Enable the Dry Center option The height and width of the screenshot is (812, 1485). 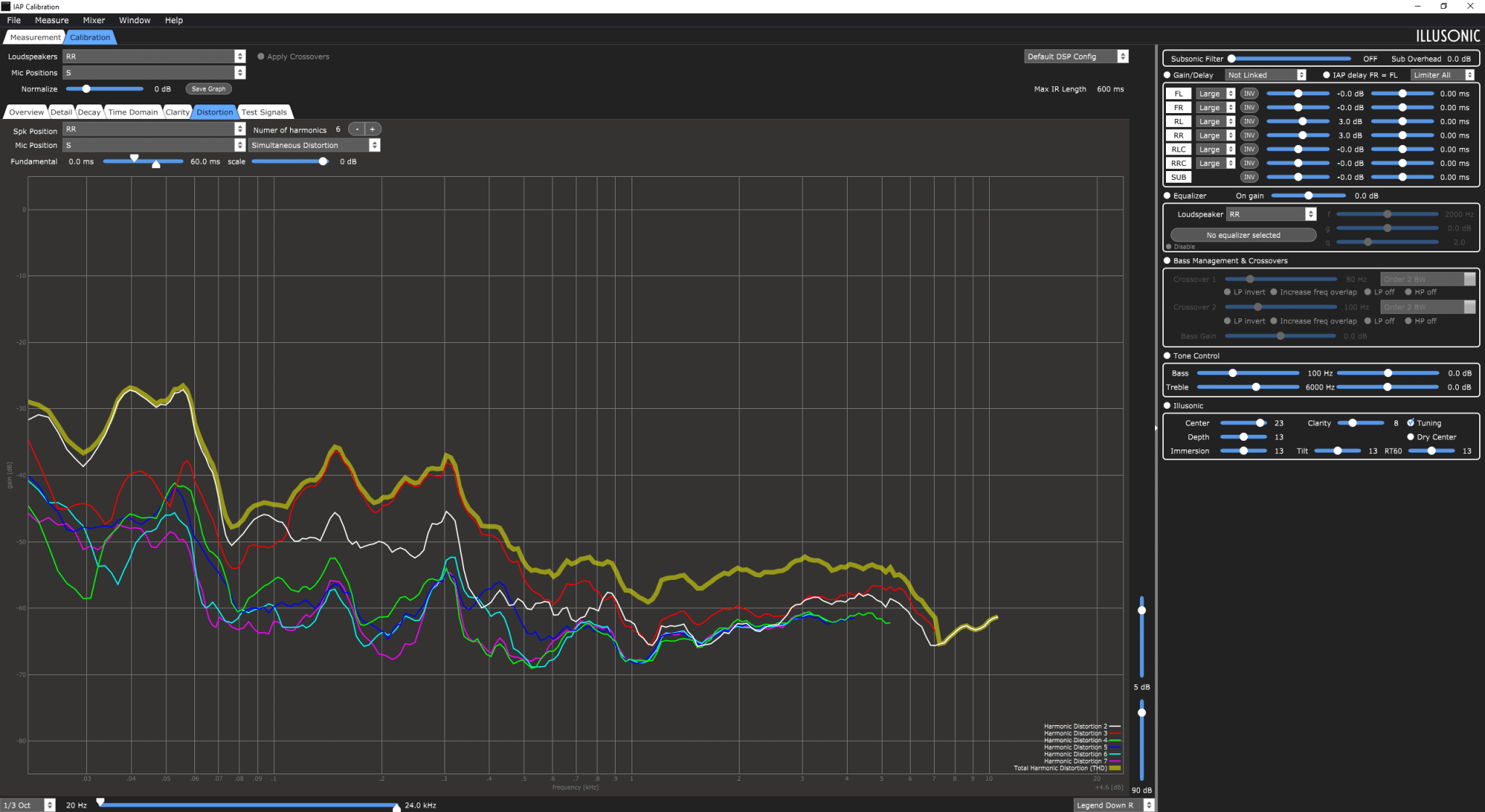click(x=1410, y=437)
